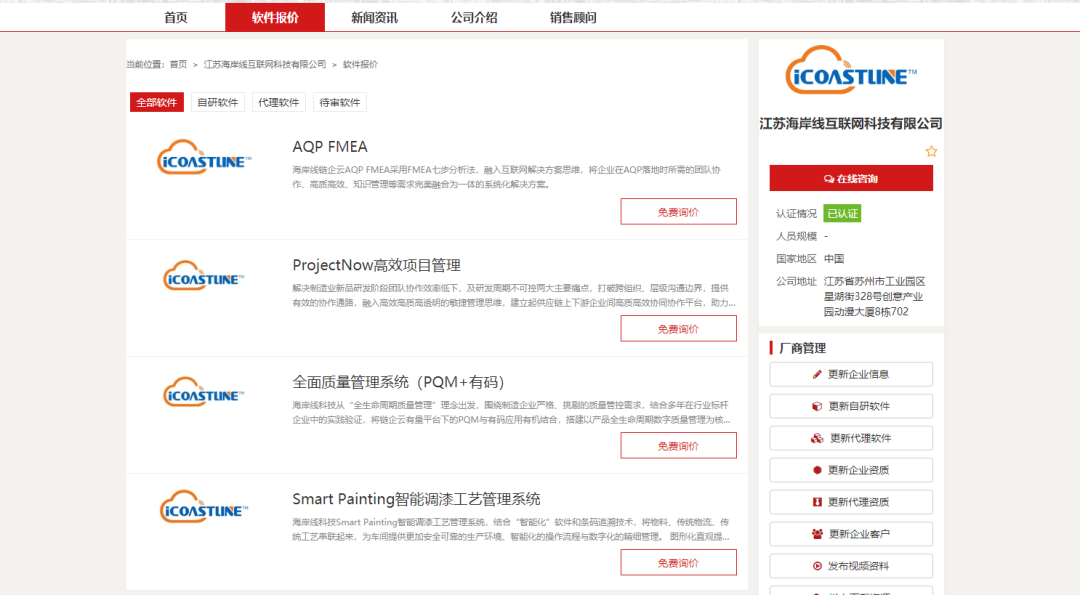Click 更新企业客户 button

(x=851, y=534)
